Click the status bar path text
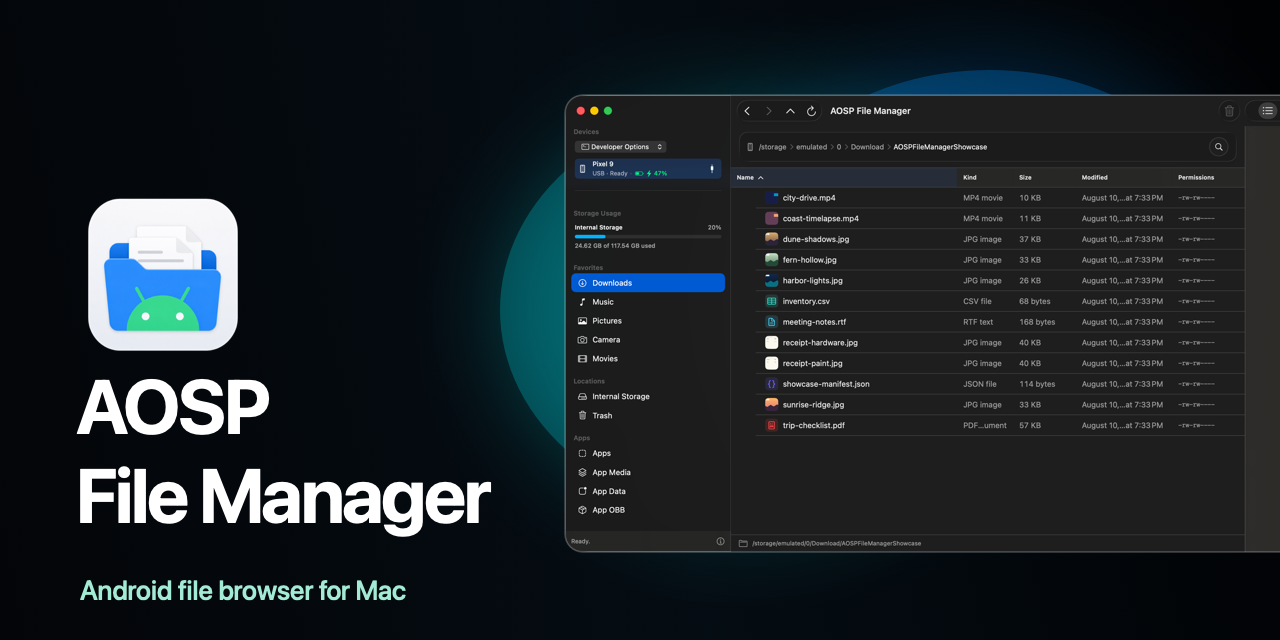 836,543
